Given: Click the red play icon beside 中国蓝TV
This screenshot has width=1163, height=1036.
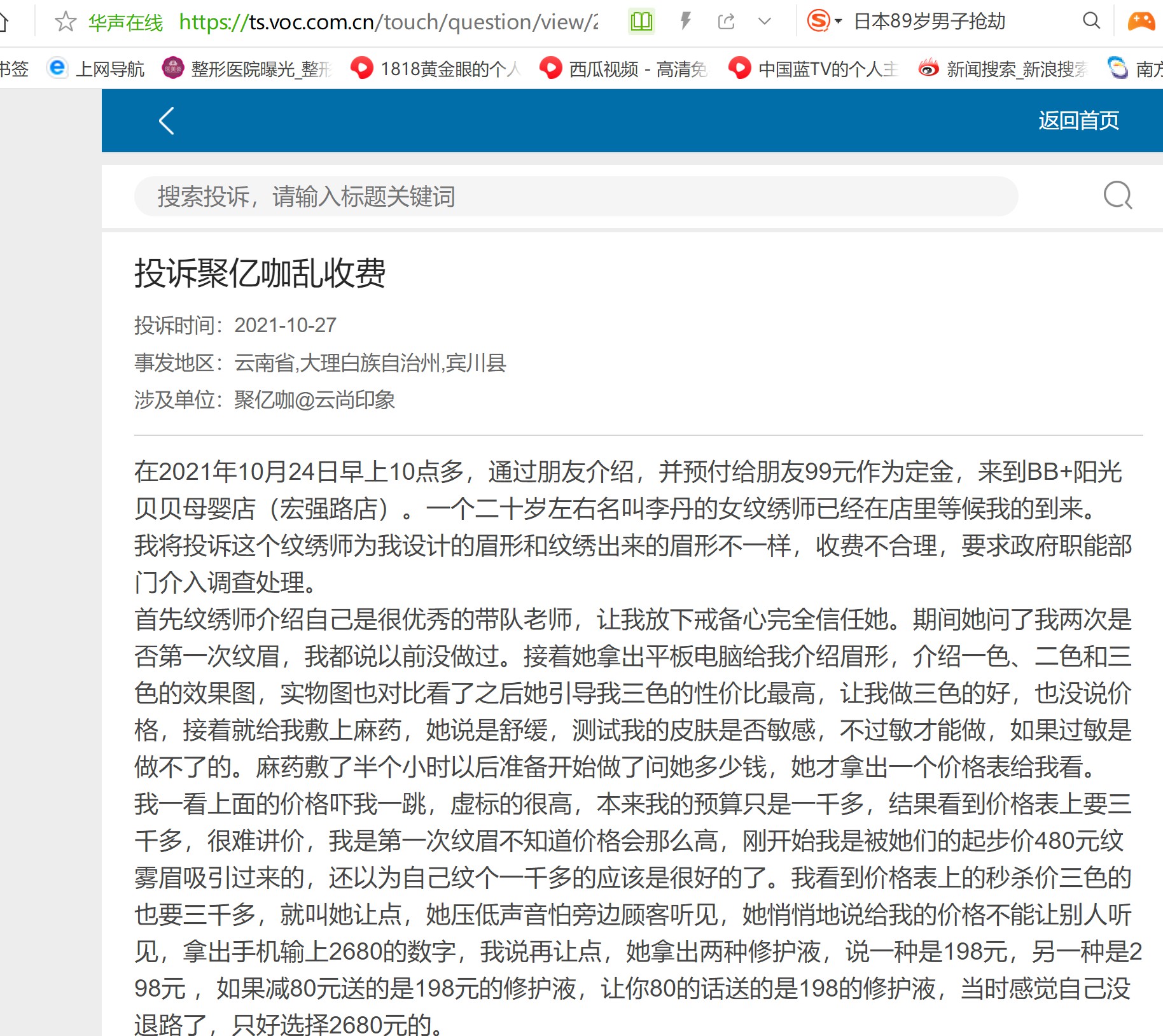Looking at the screenshot, I should click(x=740, y=67).
